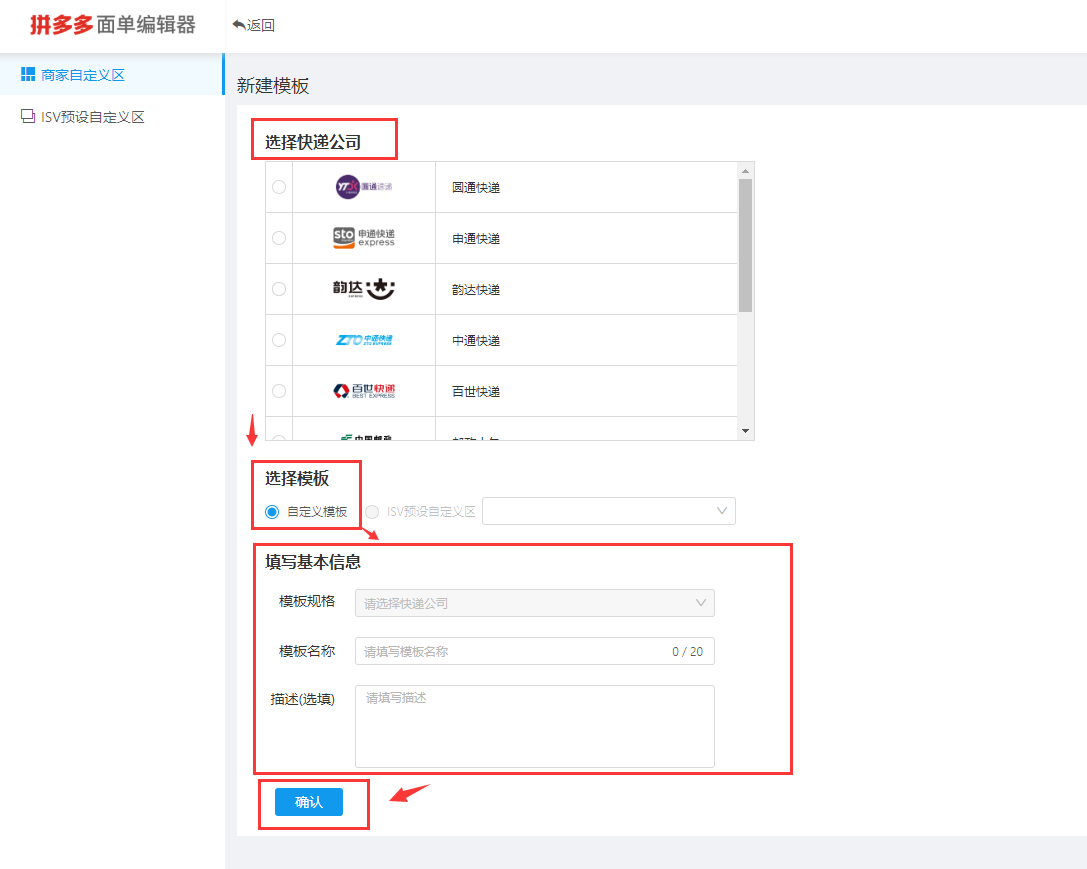Select the 圆通快递 radio button
The width and height of the screenshot is (1087, 869).
click(279, 187)
